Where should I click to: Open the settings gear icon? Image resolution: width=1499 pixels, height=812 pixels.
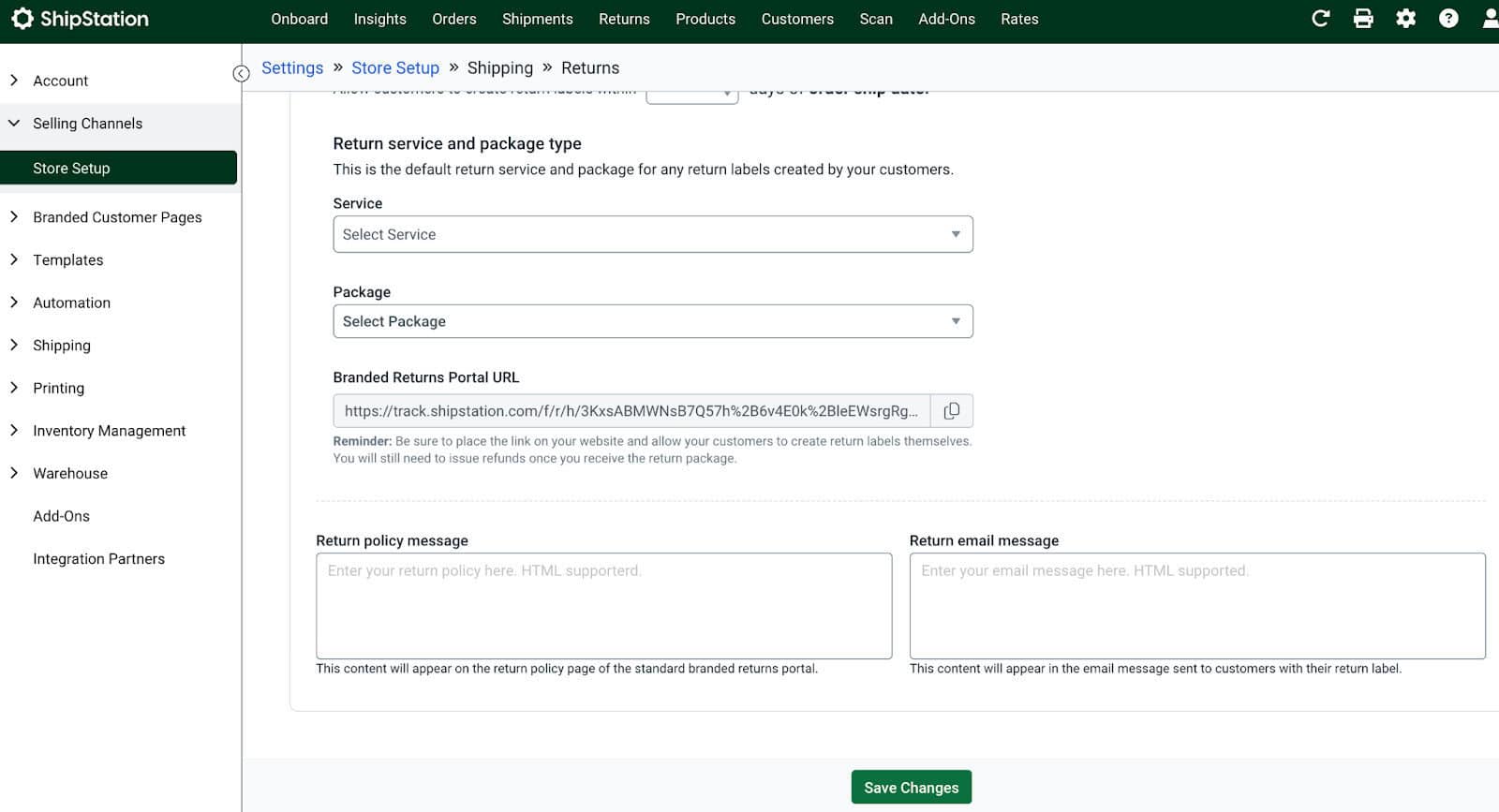click(x=1405, y=19)
